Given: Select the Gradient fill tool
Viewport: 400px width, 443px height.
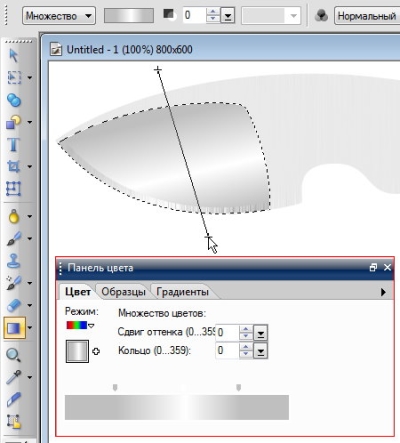Looking at the screenshot, I should pos(14,328).
